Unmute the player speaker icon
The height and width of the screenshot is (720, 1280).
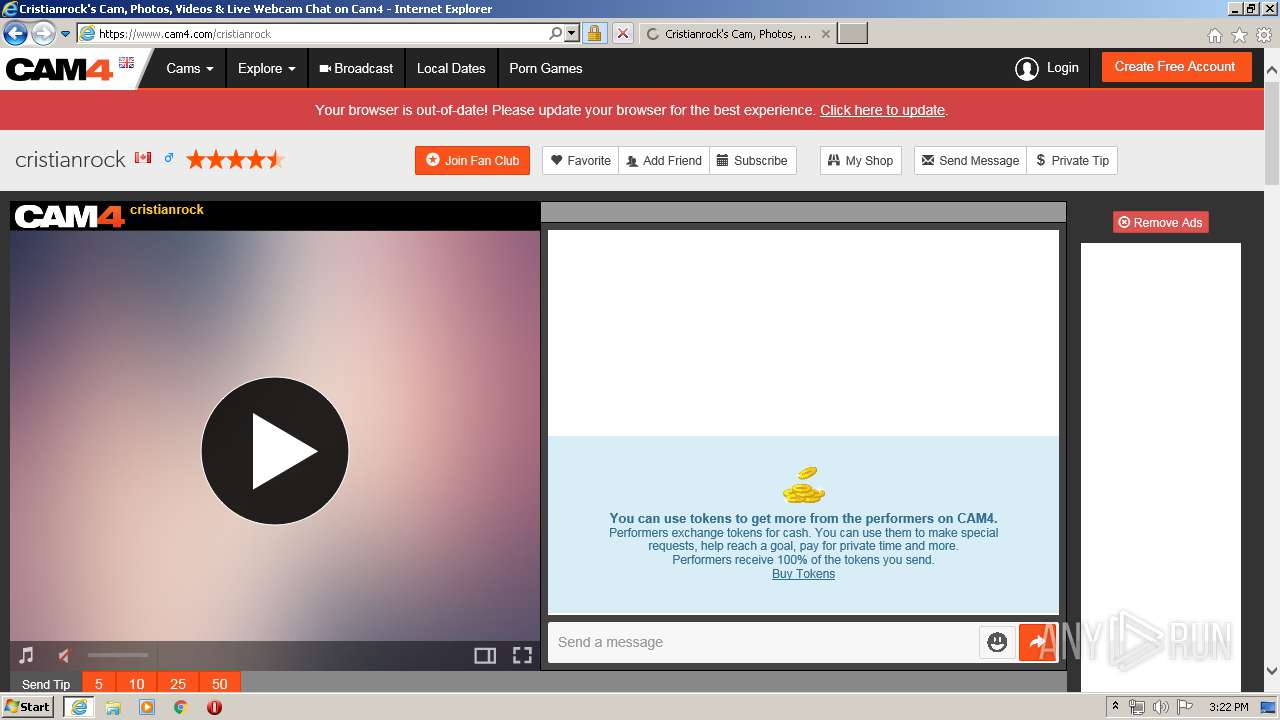pyautogui.click(x=64, y=656)
